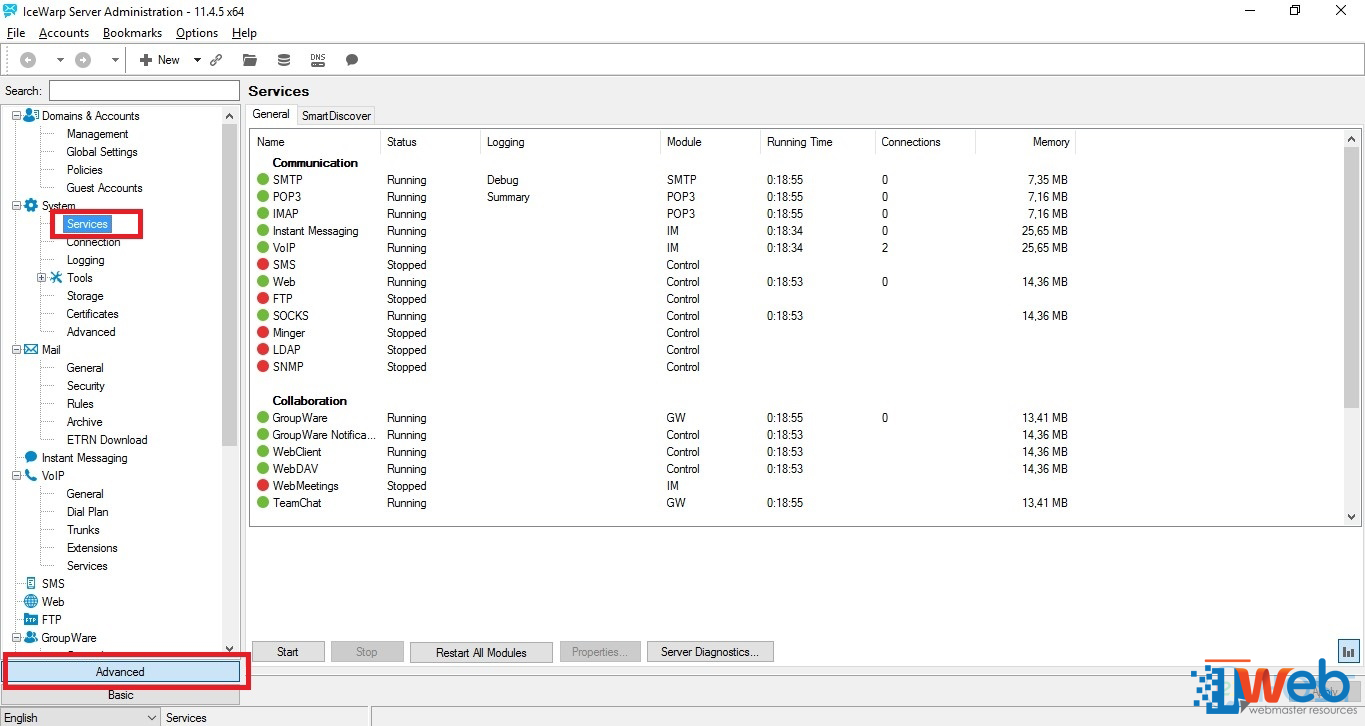Click the GroupWare people icon in tree
The width and height of the screenshot is (1365, 726).
coord(31,637)
